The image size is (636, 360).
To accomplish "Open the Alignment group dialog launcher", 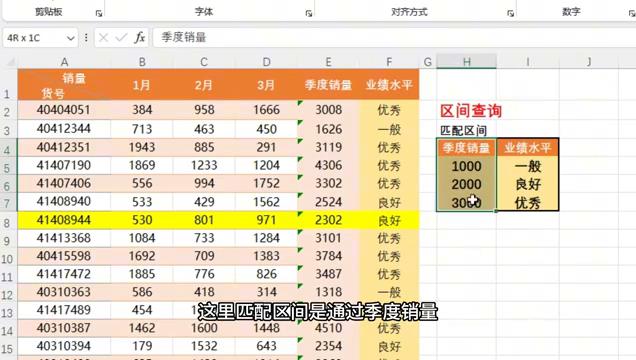I will pos(510,13).
